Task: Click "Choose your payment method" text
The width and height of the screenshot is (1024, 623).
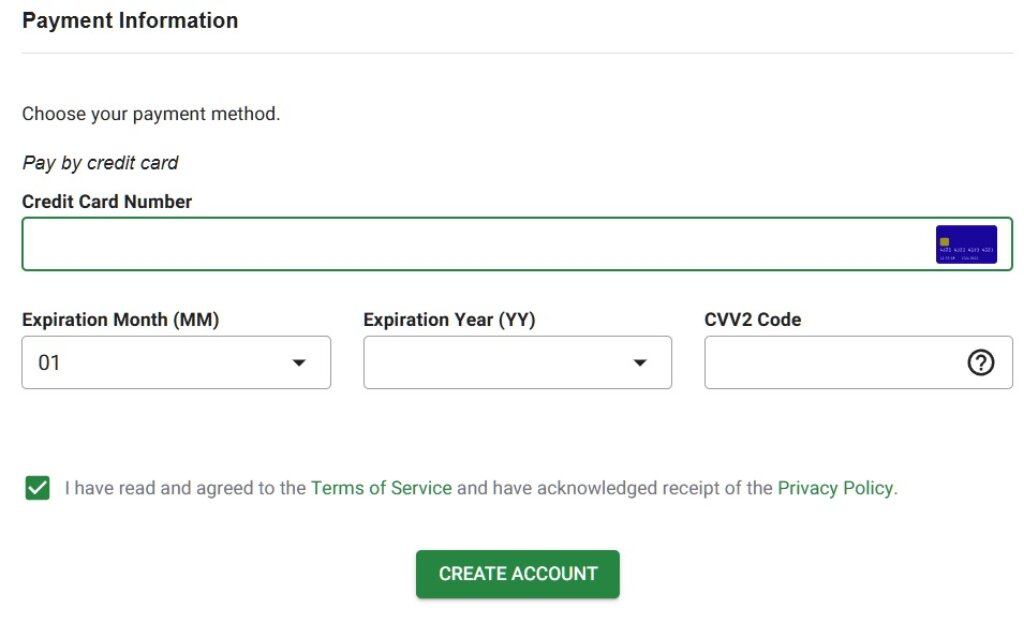Action: pyautogui.click(x=151, y=114)
